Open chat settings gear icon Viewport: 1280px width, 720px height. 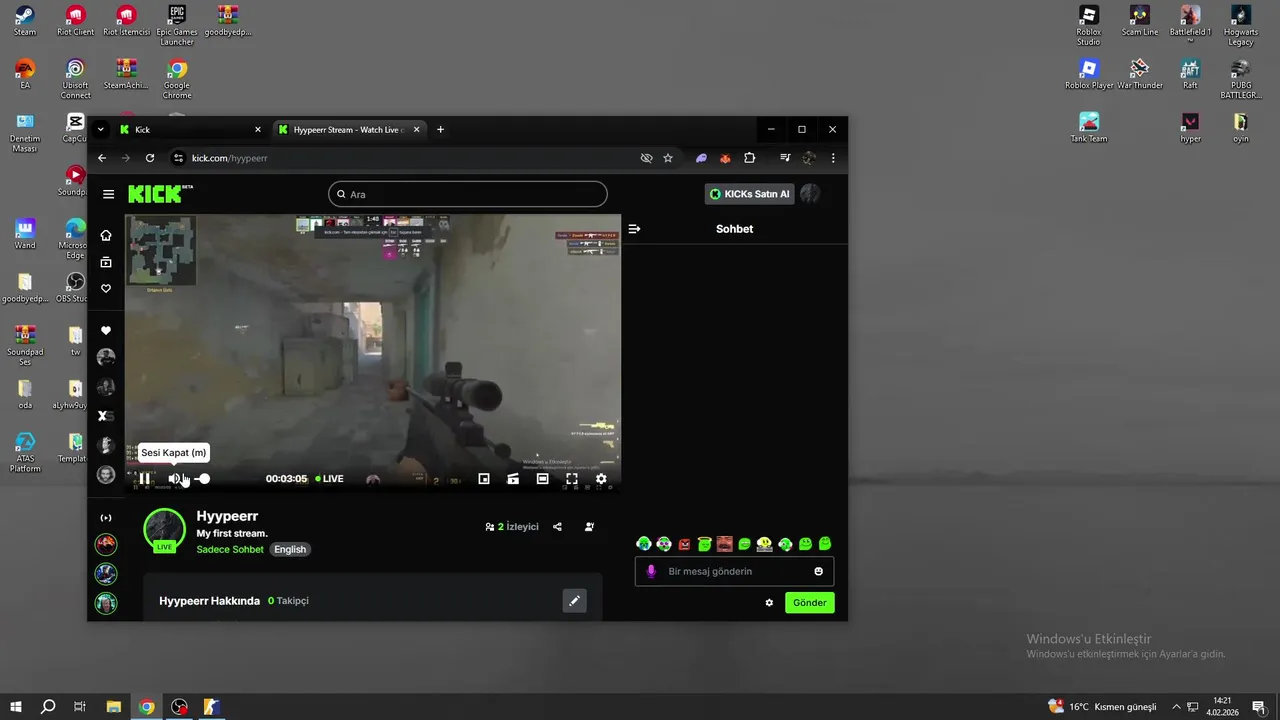pos(769,603)
